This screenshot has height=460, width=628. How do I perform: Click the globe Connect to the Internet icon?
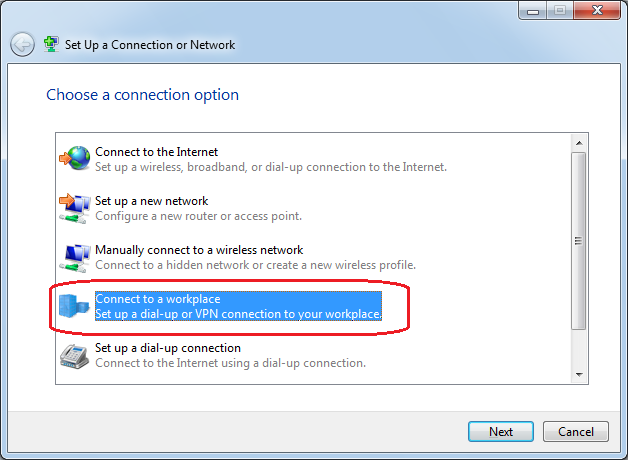75,159
